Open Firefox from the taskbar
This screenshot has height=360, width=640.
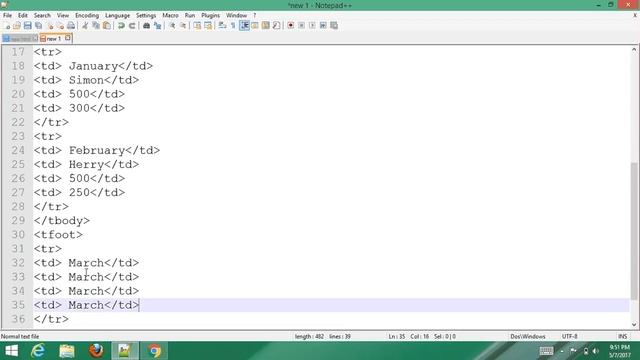96,351
